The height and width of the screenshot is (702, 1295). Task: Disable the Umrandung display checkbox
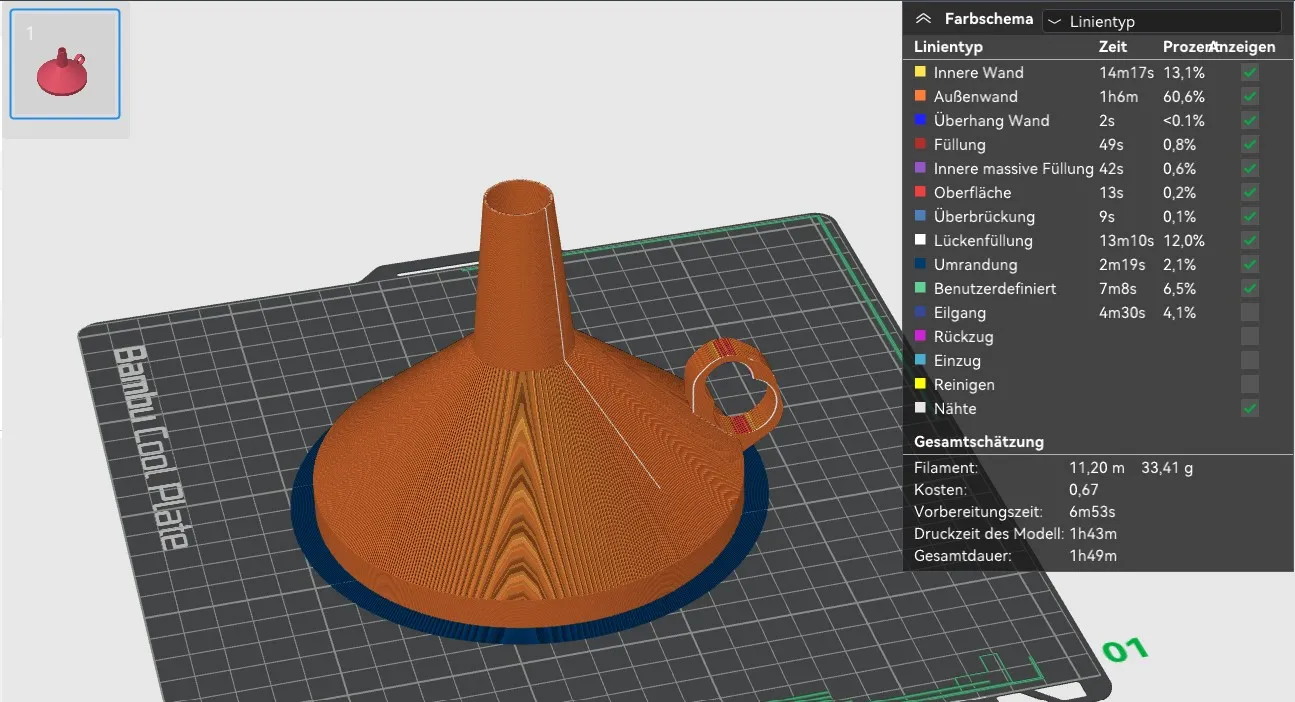click(1250, 265)
